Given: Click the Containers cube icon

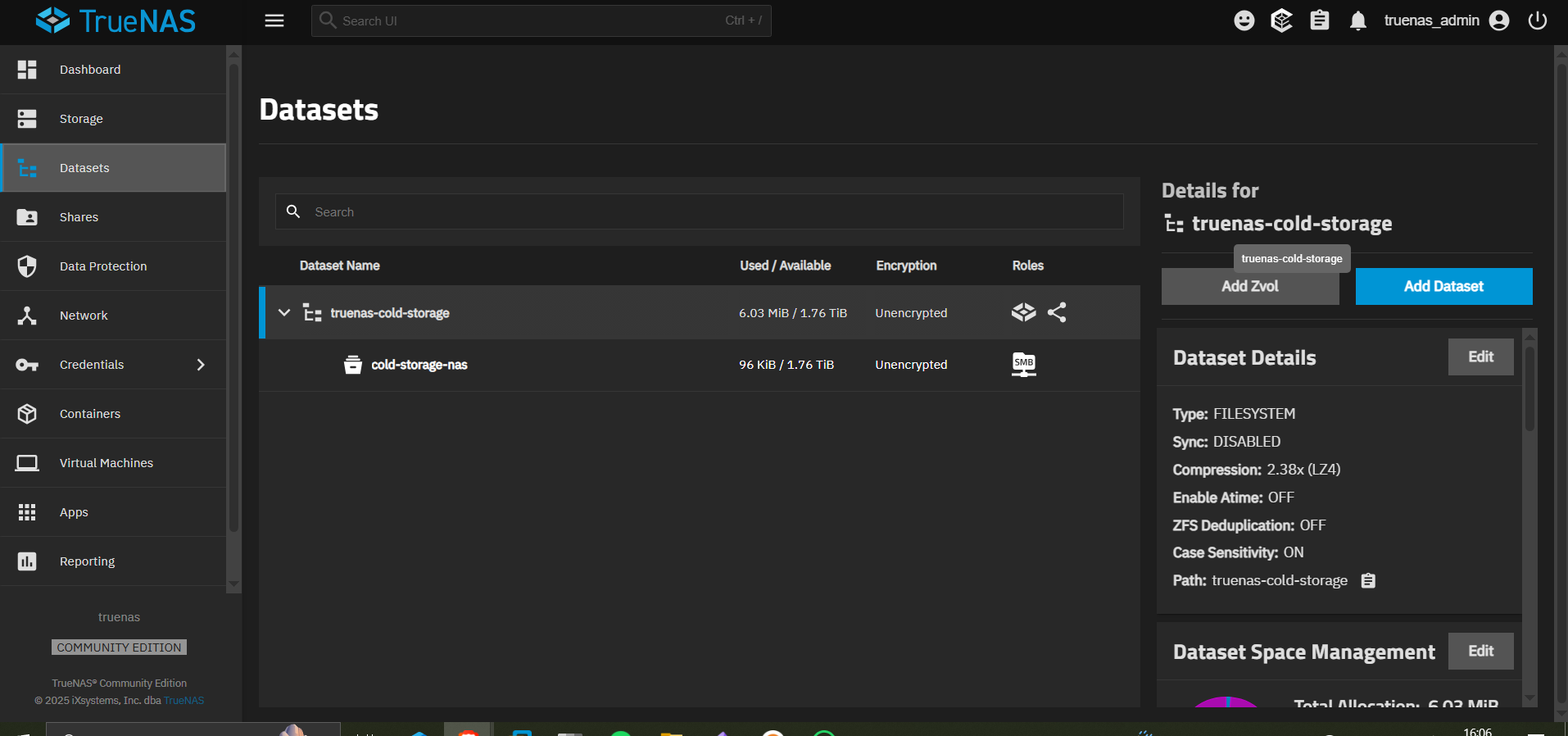Looking at the screenshot, I should [27, 414].
